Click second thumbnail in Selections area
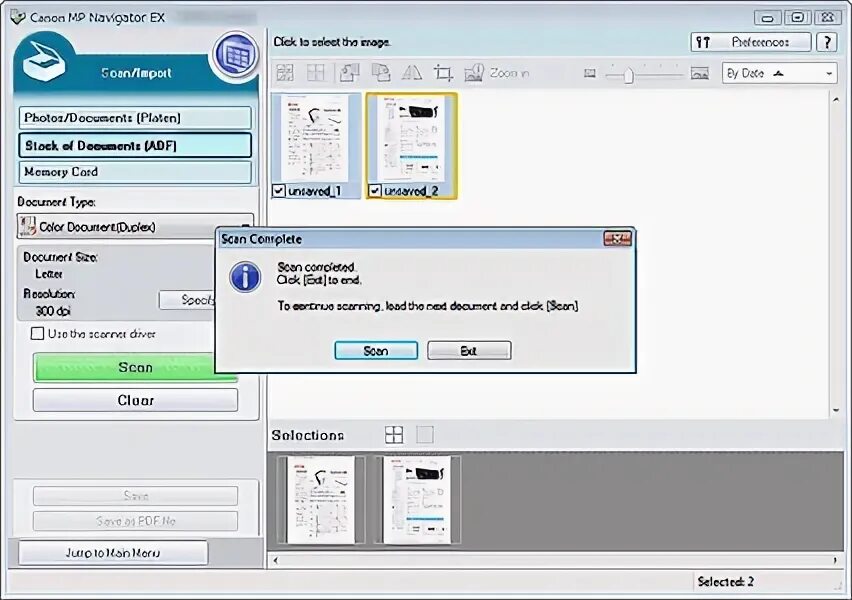This screenshot has height=600, width=852. (x=417, y=499)
